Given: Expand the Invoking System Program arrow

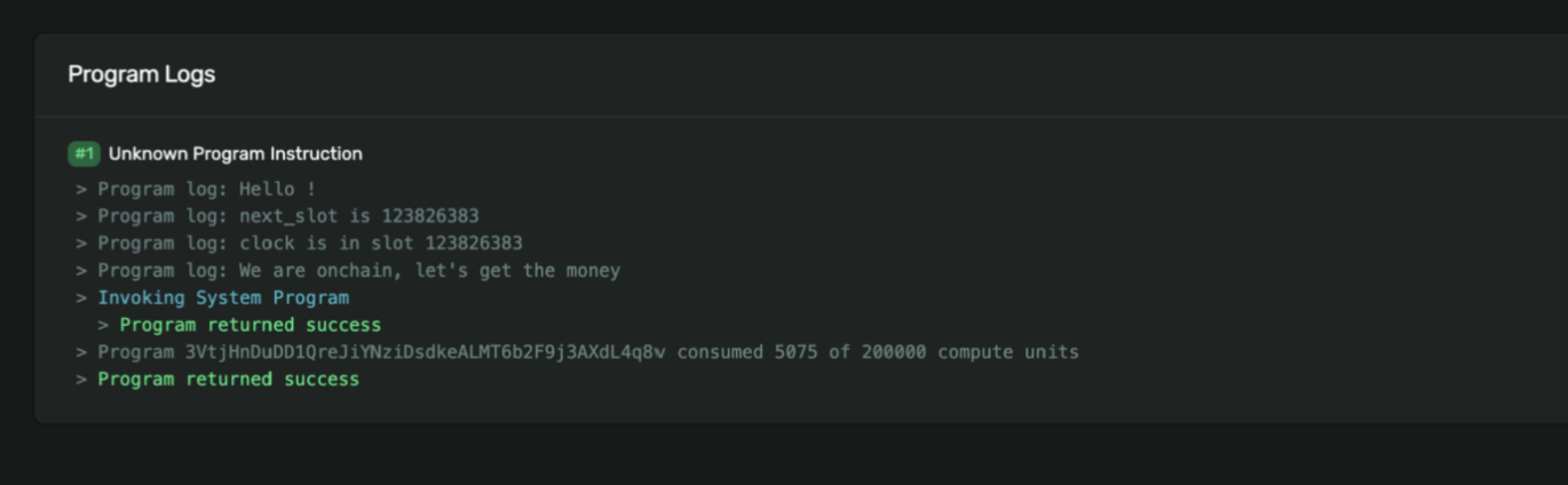Looking at the screenshot, I should [81, 298].
